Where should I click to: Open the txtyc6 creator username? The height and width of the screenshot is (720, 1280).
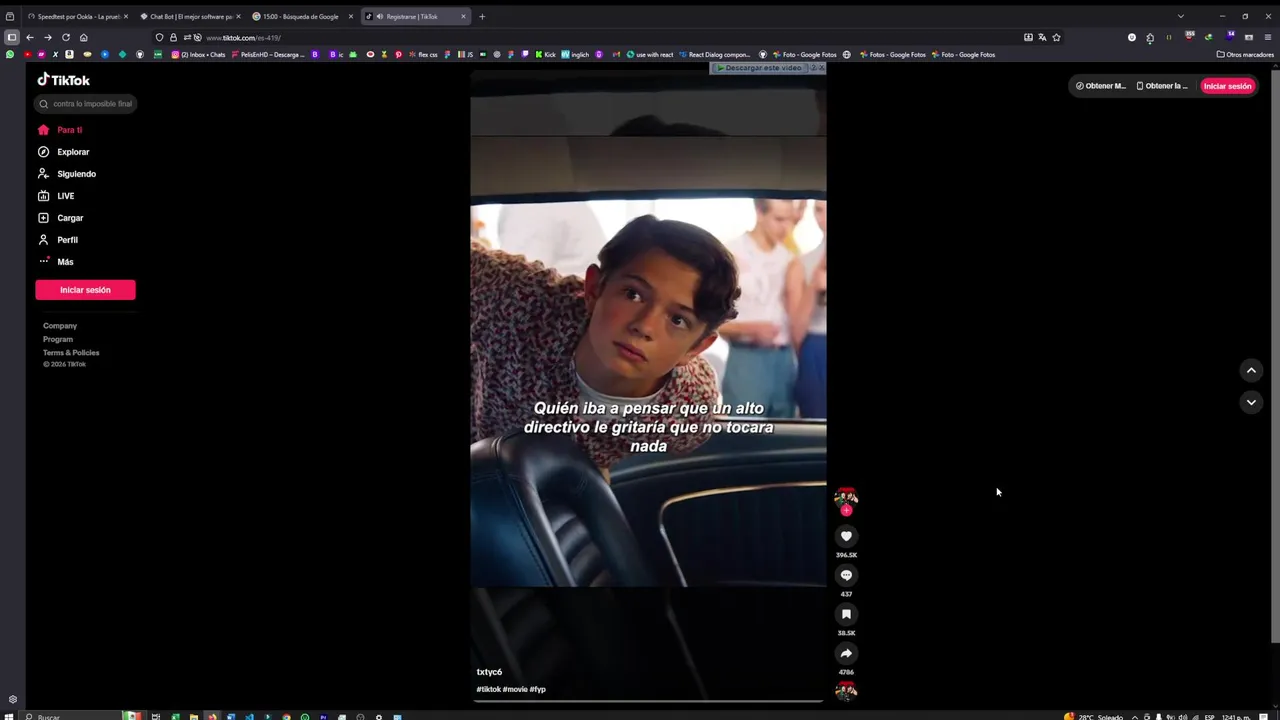pyautogui.click(x=489, y=672)
